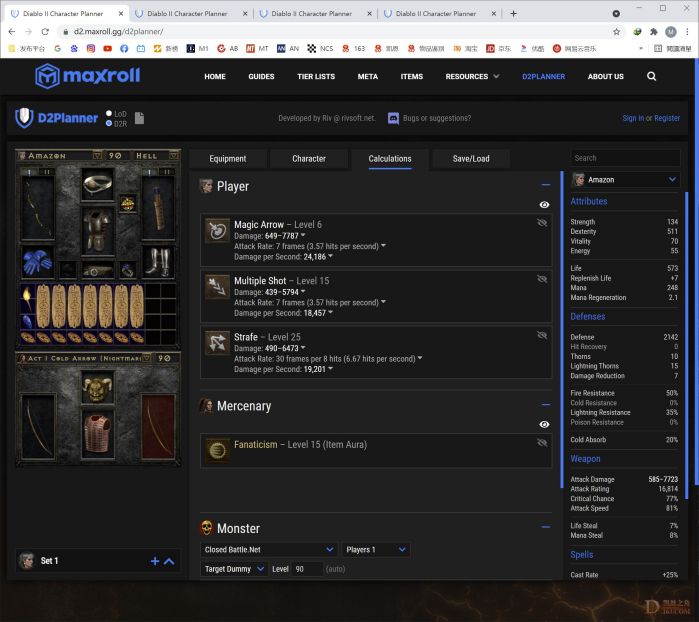Click the monster Level input field
Image resolution: width=699 pixels, height=622 pixels.
tap(307, 569)
